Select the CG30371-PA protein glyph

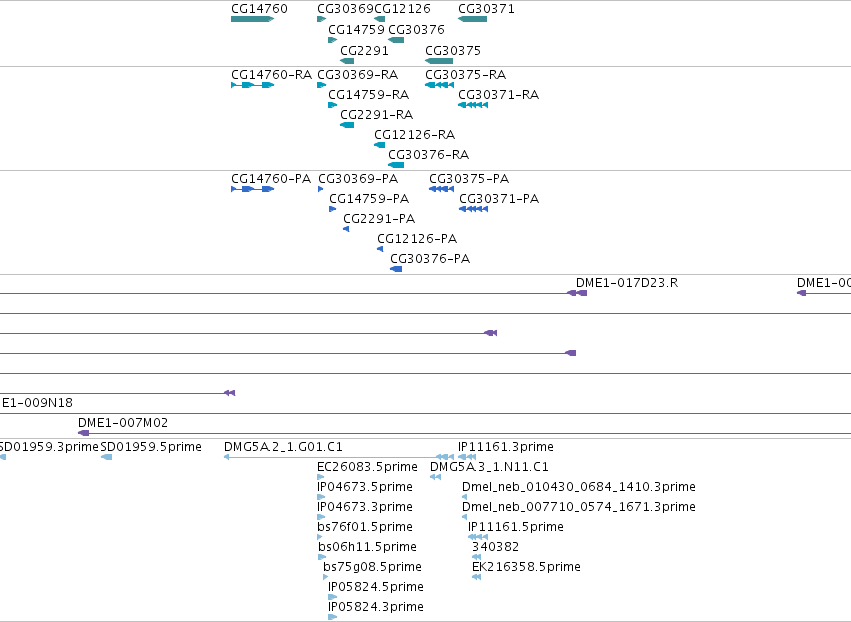[x=473, y=209]
